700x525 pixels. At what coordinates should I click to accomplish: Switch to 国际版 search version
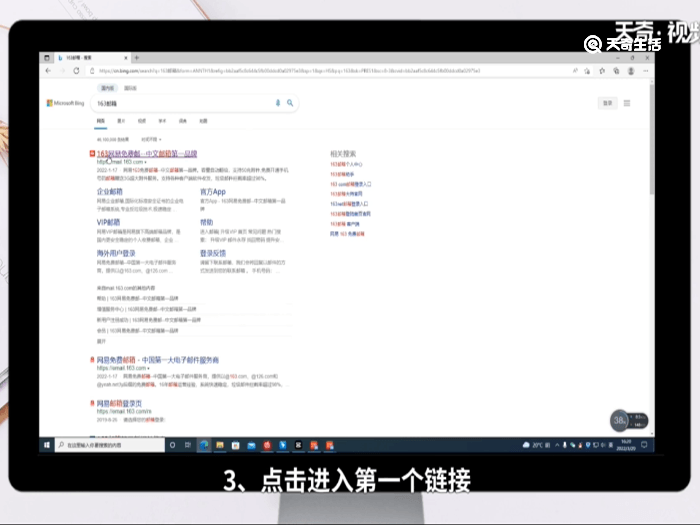(130, 88)
